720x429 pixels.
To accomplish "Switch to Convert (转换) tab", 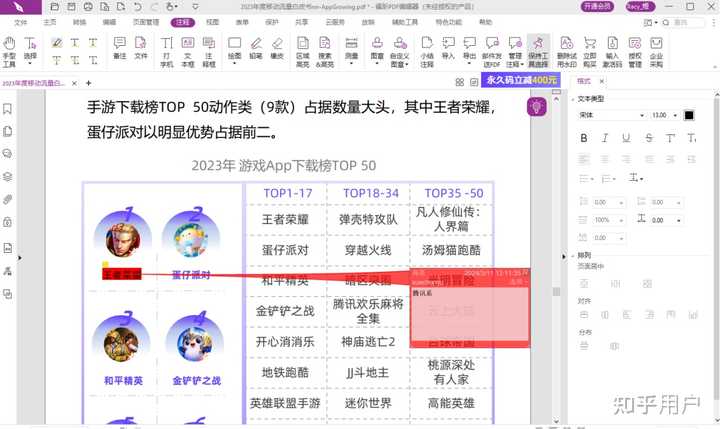I will (x=79, y=22).
